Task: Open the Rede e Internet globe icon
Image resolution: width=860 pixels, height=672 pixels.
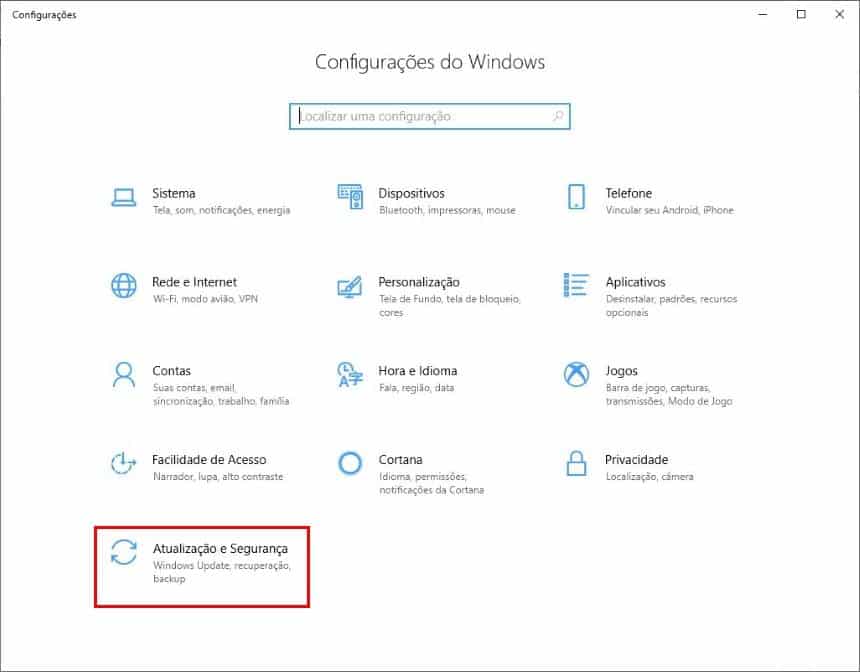Action: 123,285
